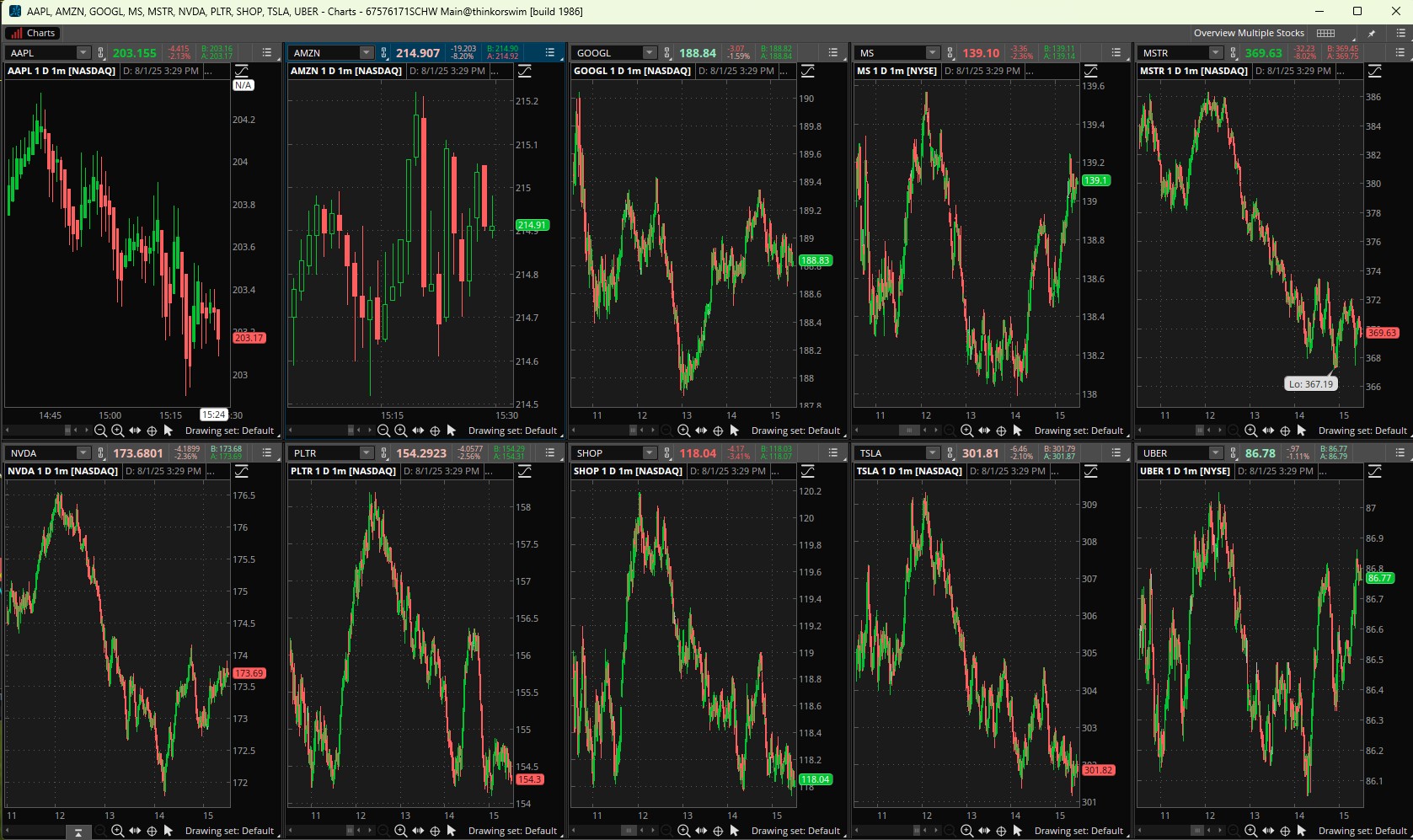This screenshot has height=840, width=1413.
Task: Open the AMZN symbol dropdown arrow
Action: point(366,52)
